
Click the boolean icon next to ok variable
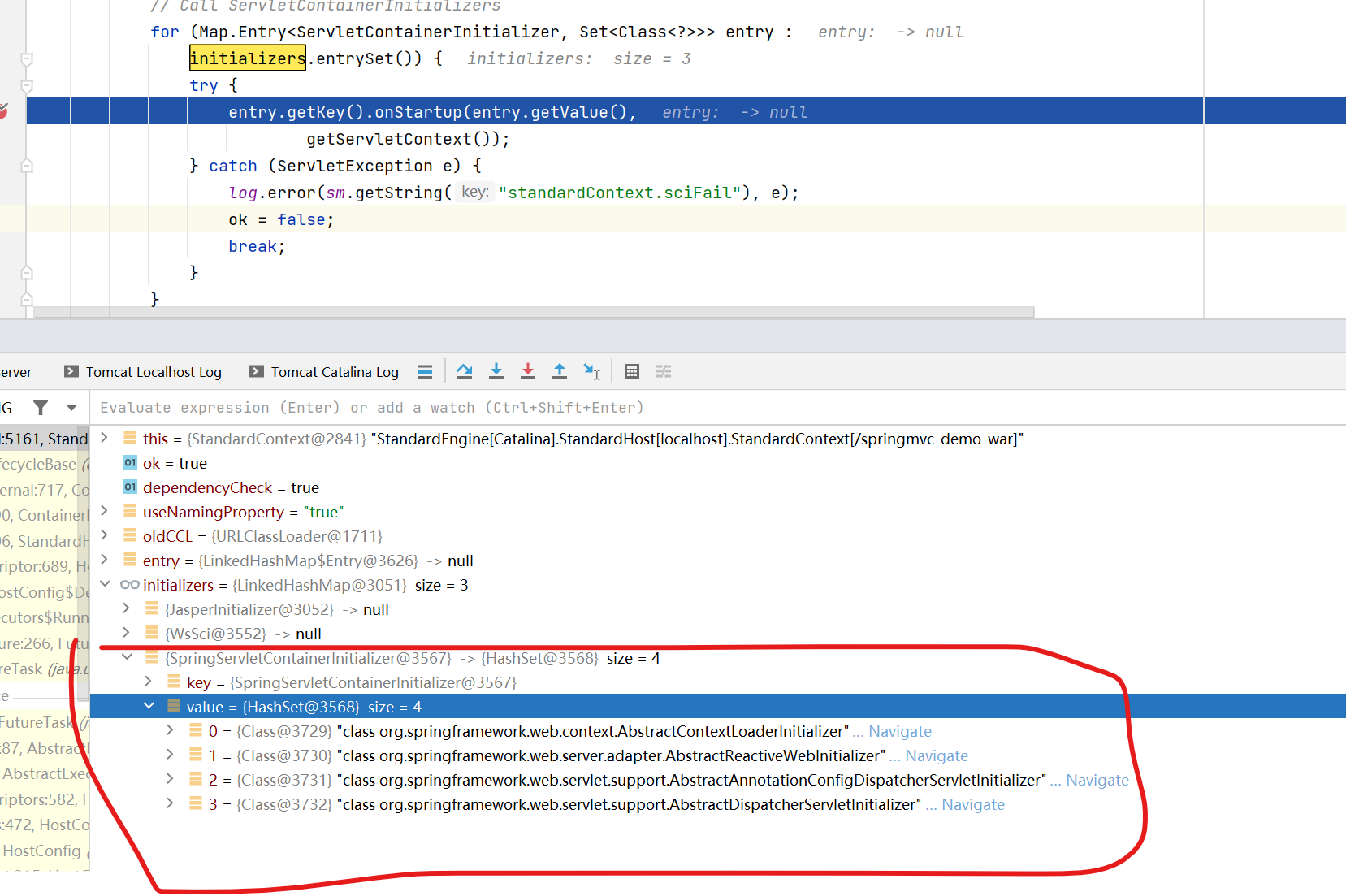click(130, 462)
